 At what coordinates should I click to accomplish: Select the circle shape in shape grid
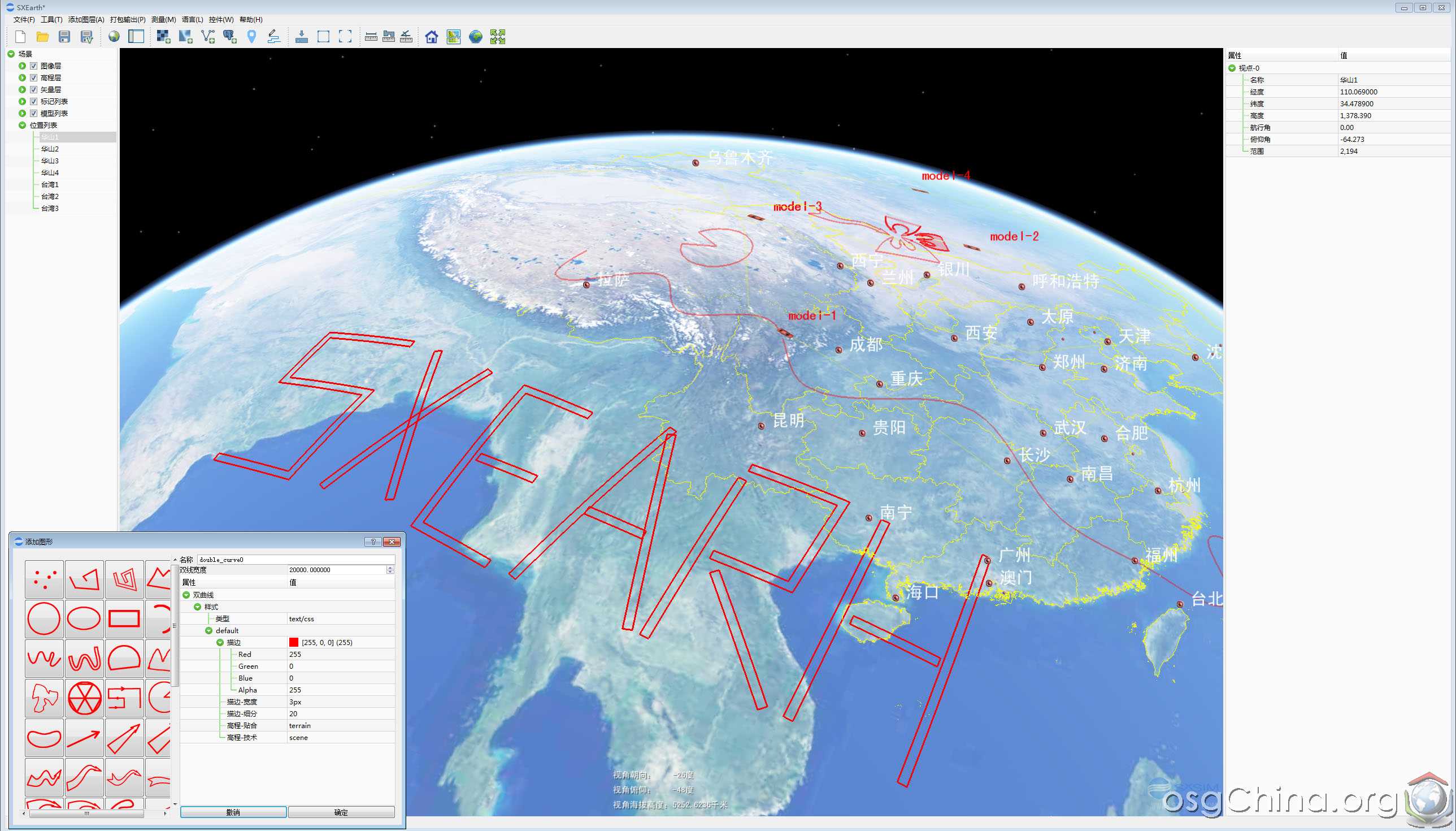pyautogui.click(x=44, y=618)
